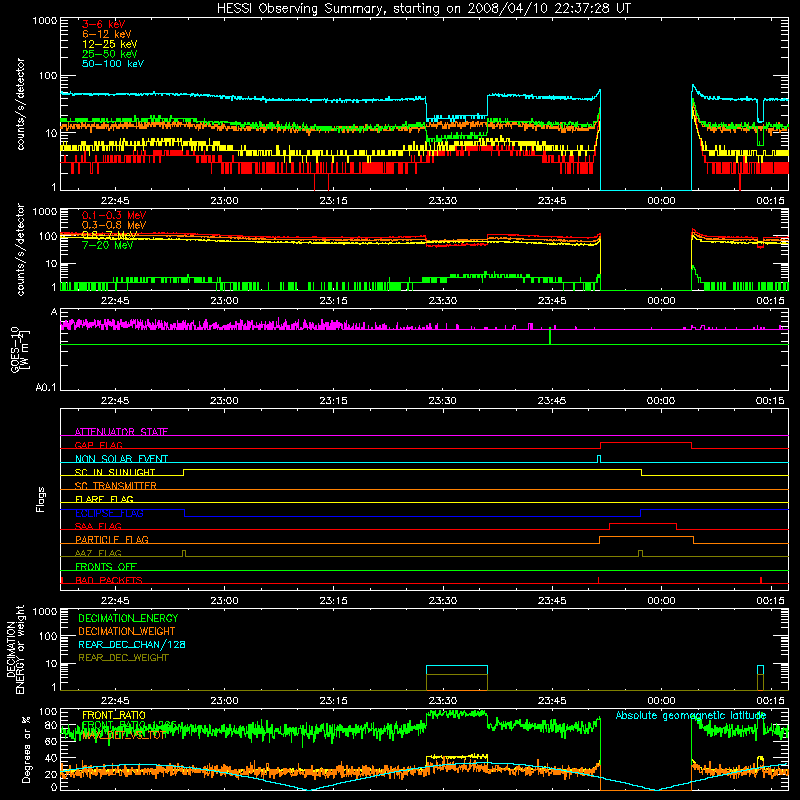Screen dimensions: 800x800
Task: Click the 0.1-0.3 MeV legend label
Action: click(x=114, y=215)
